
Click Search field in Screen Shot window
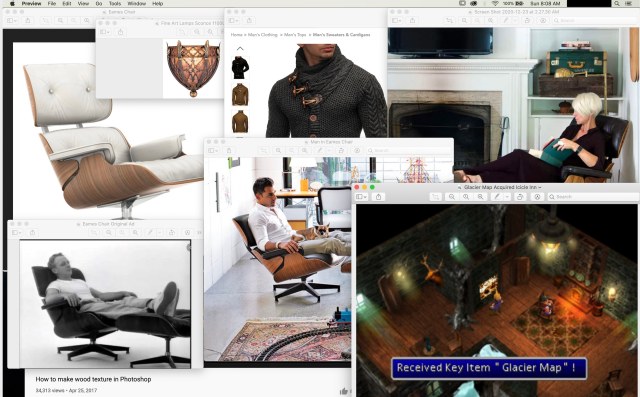[595, 20]
